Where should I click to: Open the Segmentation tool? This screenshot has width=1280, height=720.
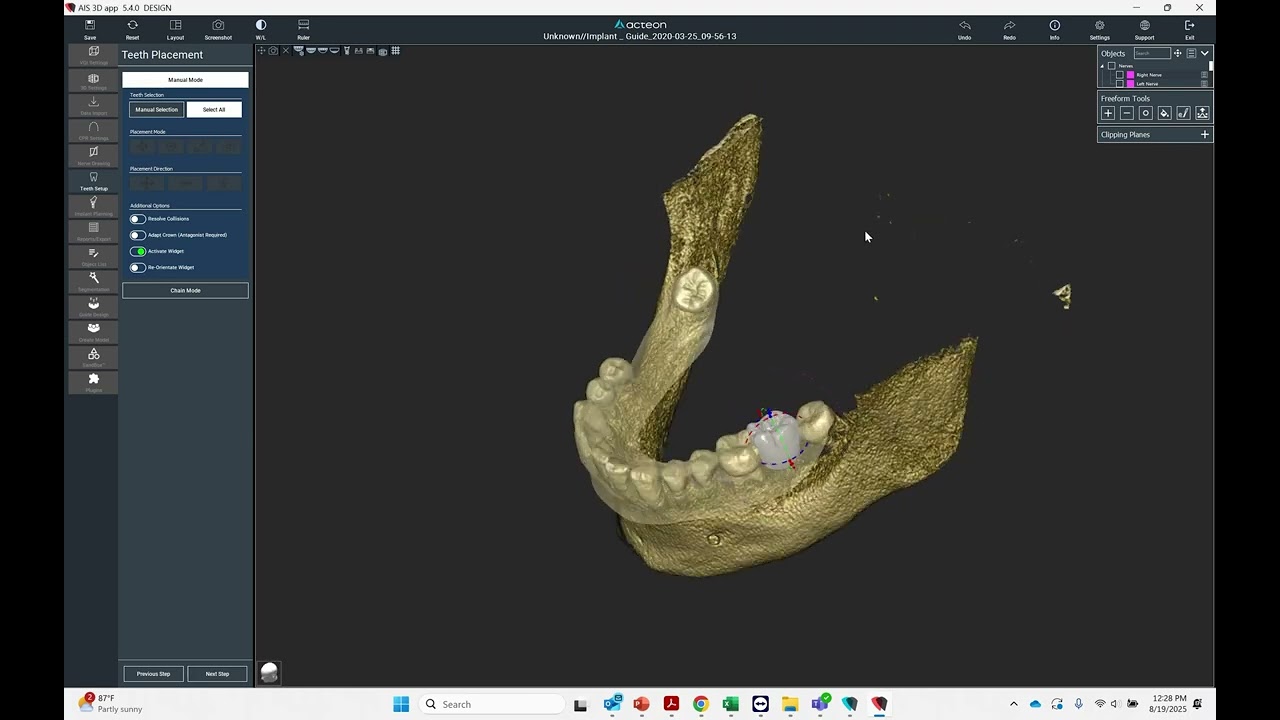pos(94,282)
